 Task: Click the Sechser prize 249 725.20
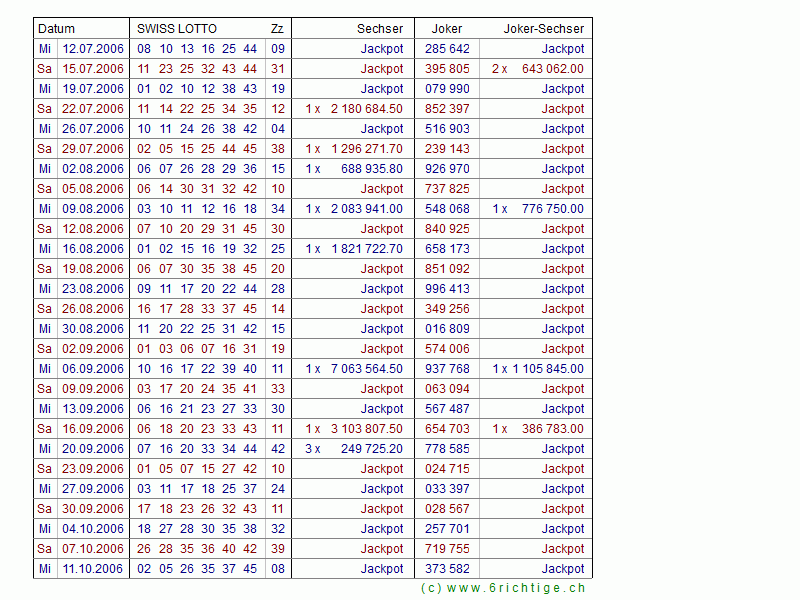pos(371,449)
